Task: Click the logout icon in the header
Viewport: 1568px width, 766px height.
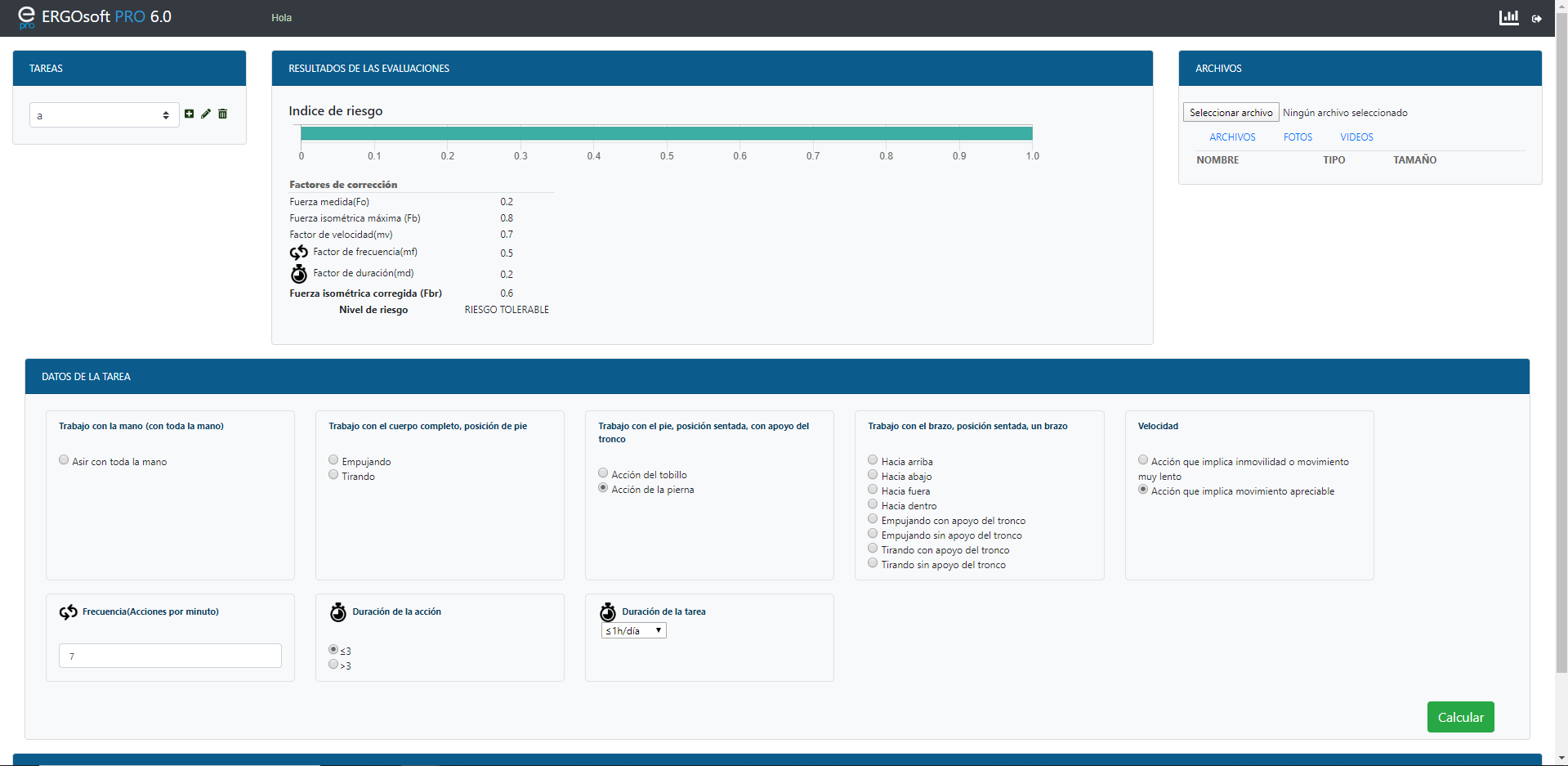Action: coord(1537,18)
